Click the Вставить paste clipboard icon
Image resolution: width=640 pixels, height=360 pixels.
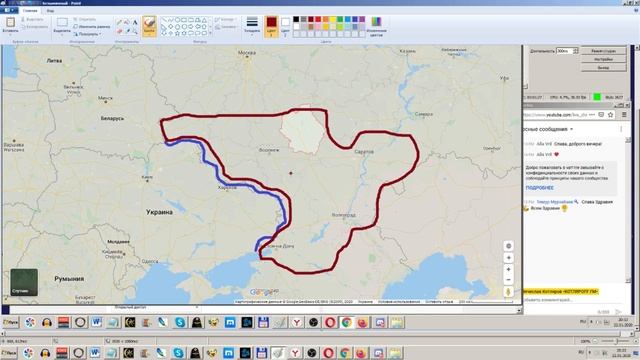10,22
